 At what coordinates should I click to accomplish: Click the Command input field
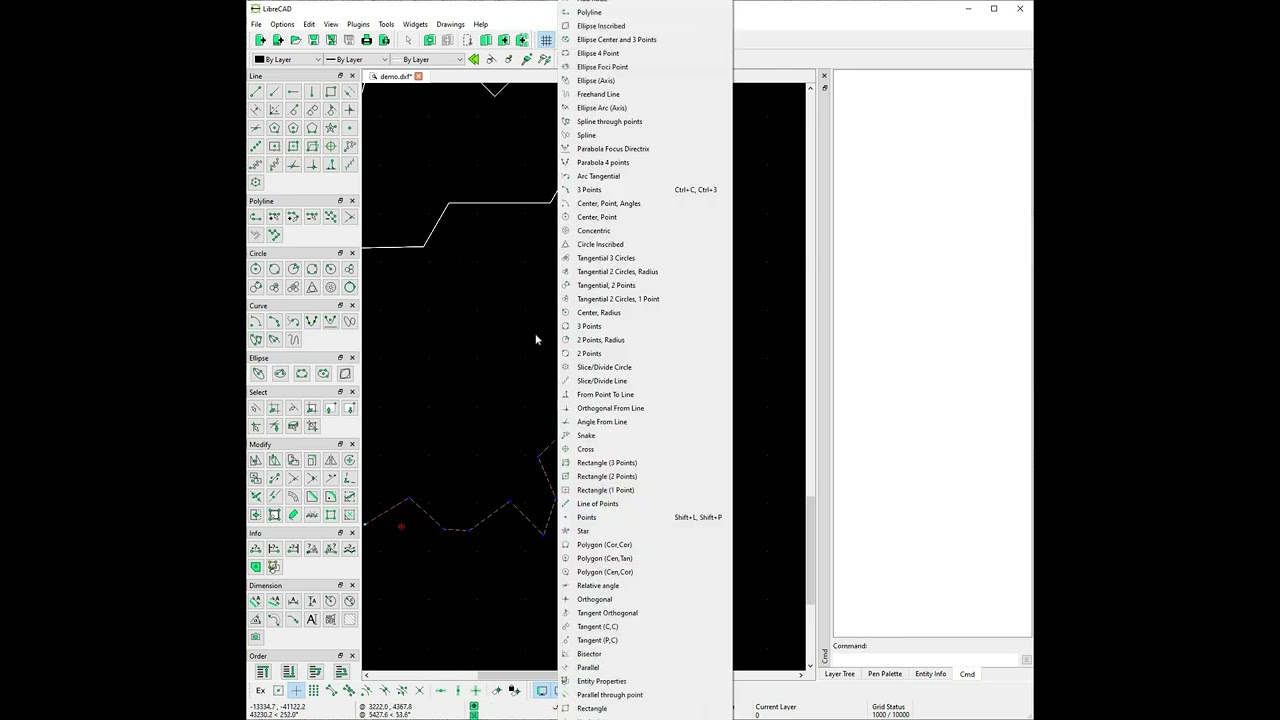click(926, 659)
